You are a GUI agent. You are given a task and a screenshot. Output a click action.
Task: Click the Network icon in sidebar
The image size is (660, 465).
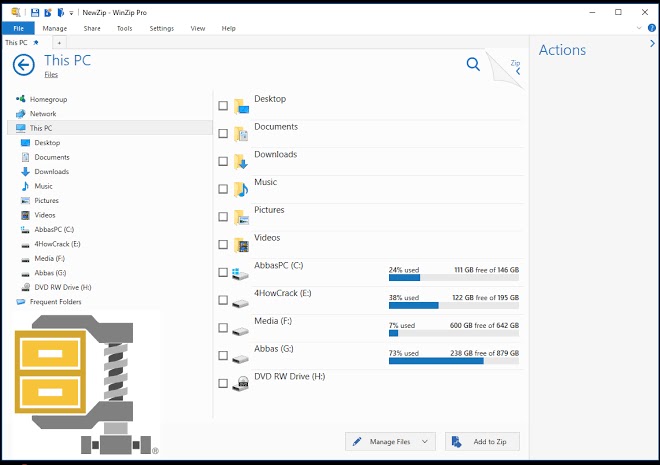pos(21,114)
